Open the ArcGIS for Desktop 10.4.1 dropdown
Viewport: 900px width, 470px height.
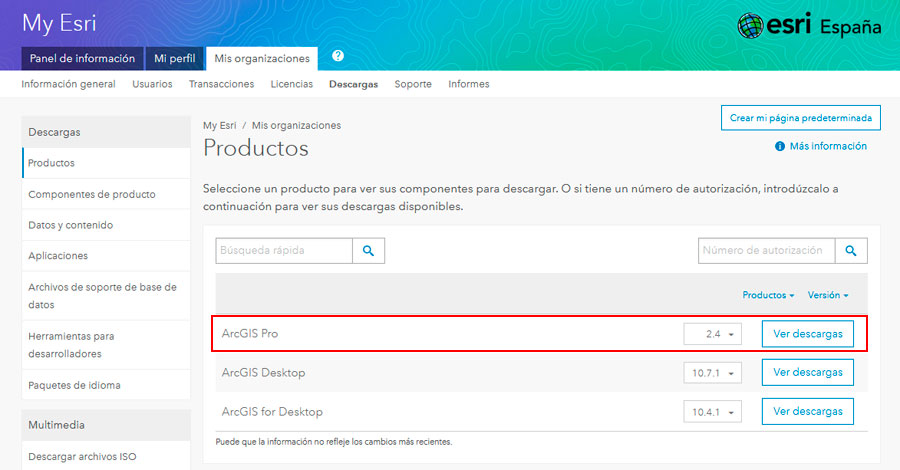[x=712, y=412]
